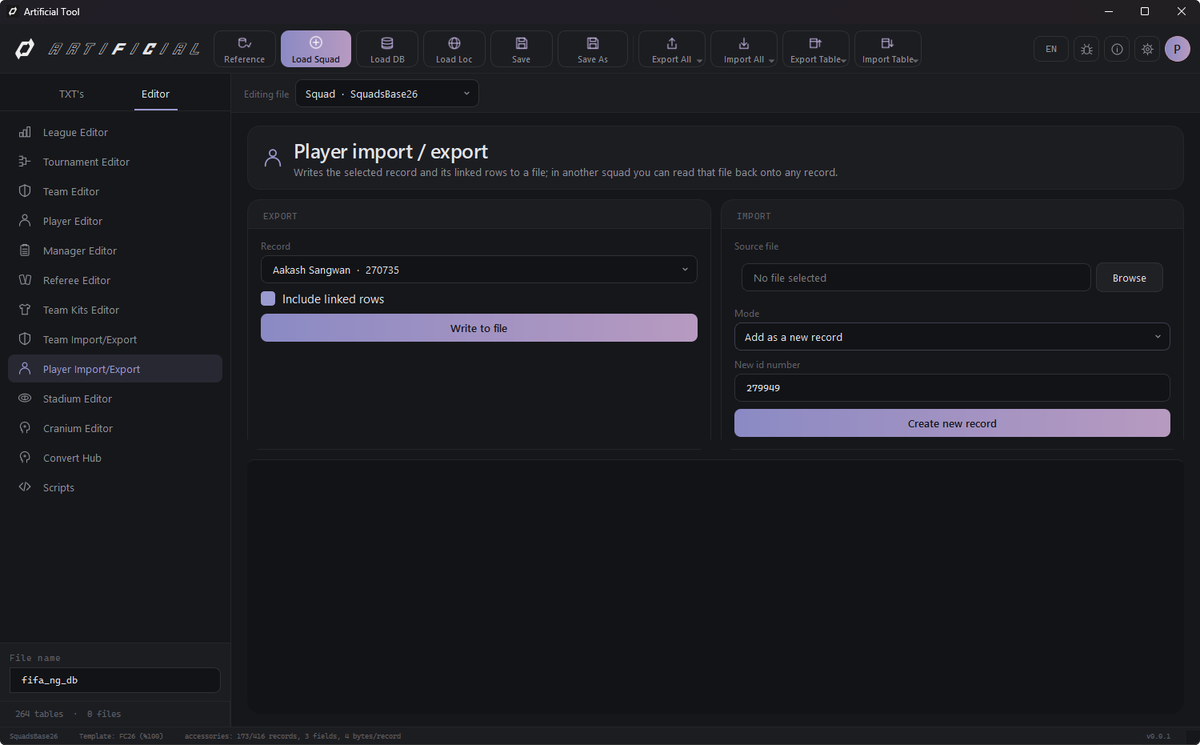Select Player Import/Export sidebar item
This screenshot has width=1200, height=745.
(115, 369)
